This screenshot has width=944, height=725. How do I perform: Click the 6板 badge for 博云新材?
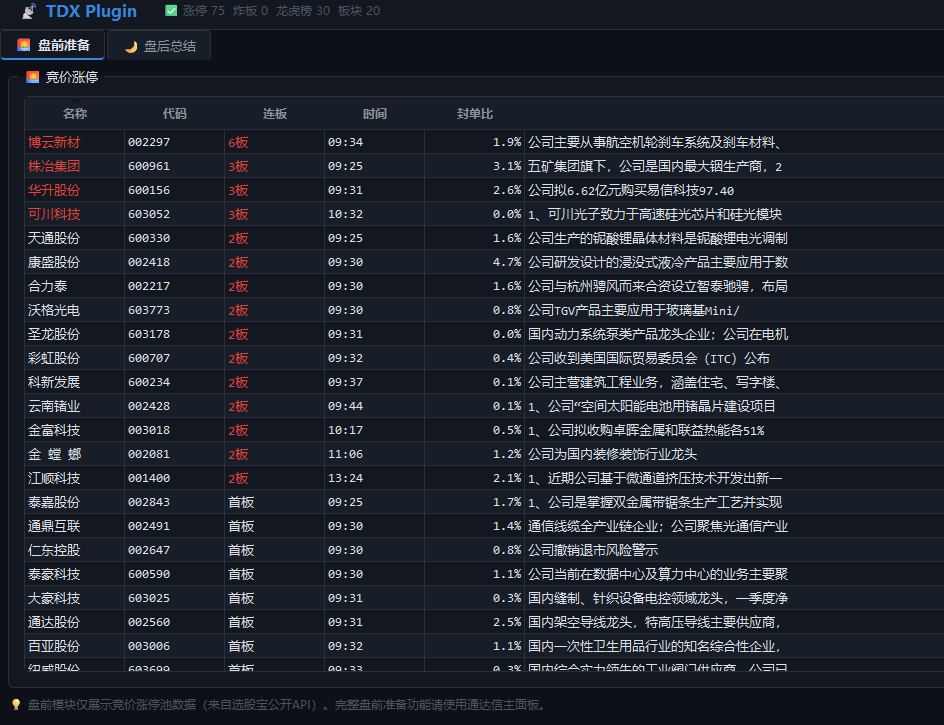point(238,142)
